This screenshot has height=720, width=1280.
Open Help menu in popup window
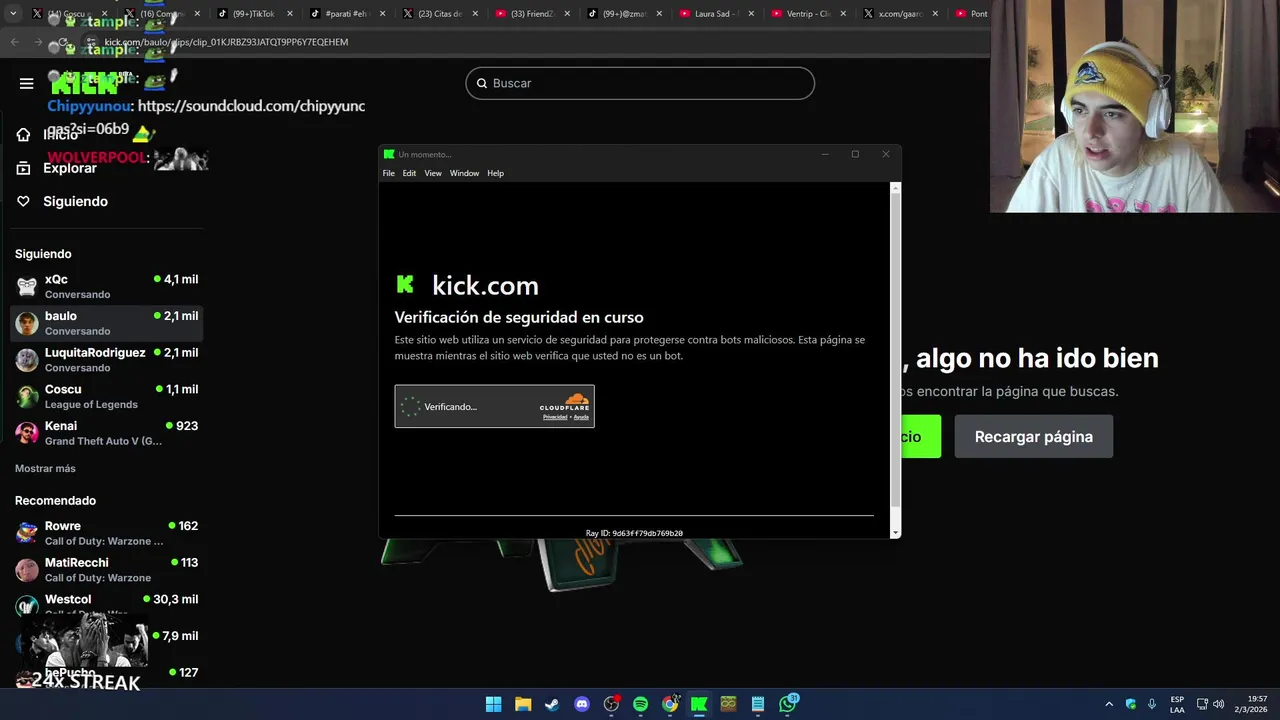495,173
